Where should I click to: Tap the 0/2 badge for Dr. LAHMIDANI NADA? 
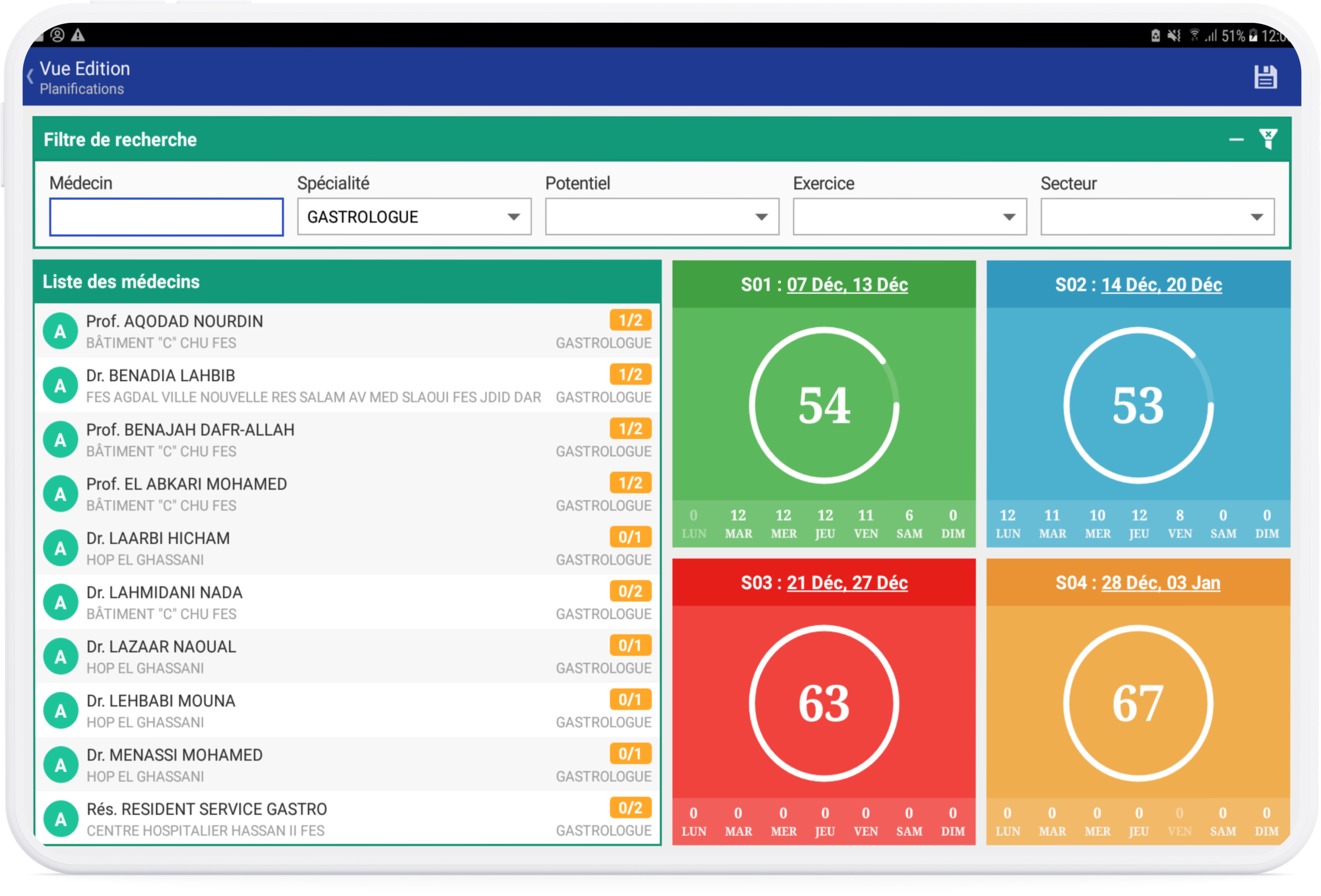[631, 591]
